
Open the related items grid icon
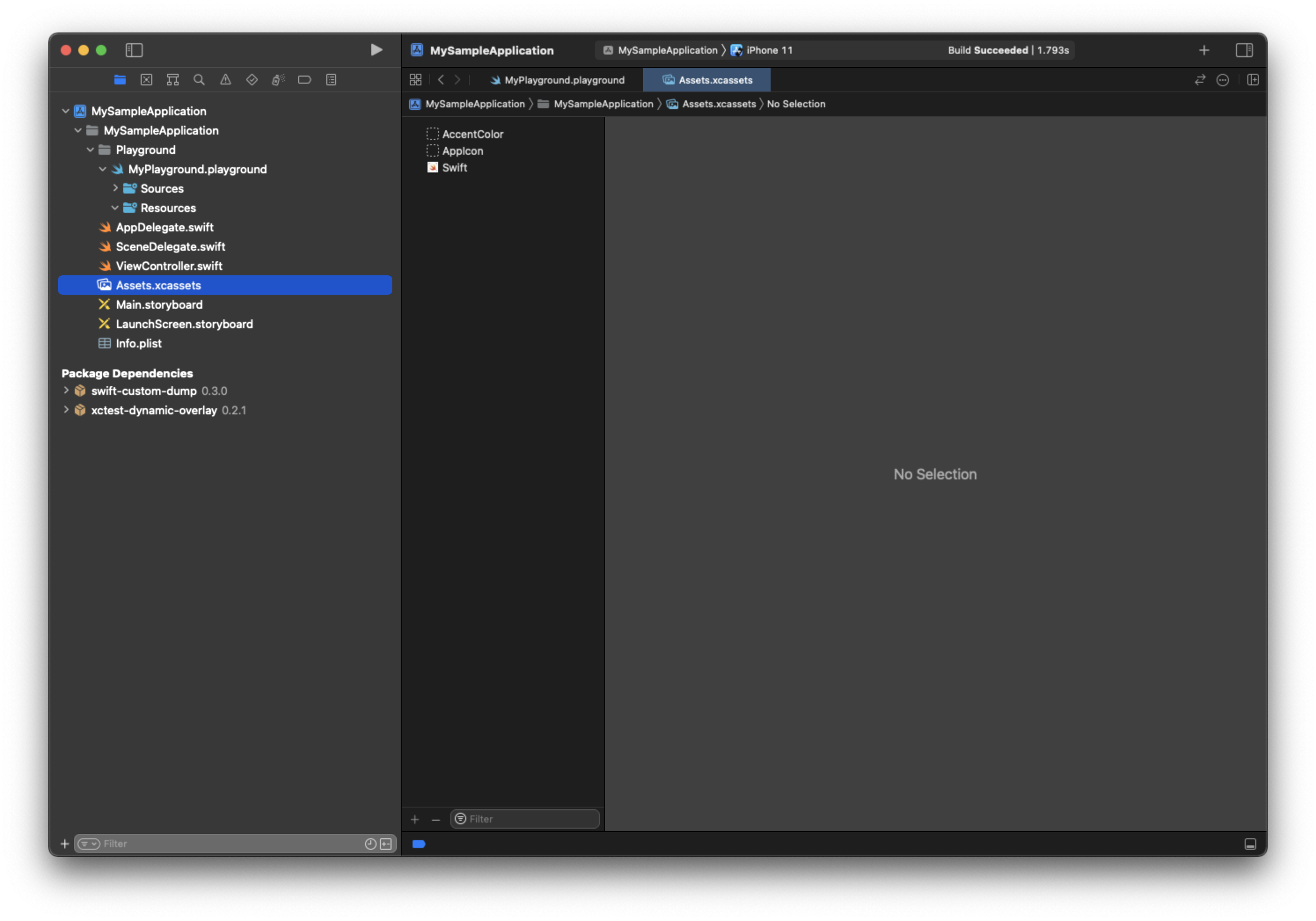pyautogui.click(x=416, y=80)
